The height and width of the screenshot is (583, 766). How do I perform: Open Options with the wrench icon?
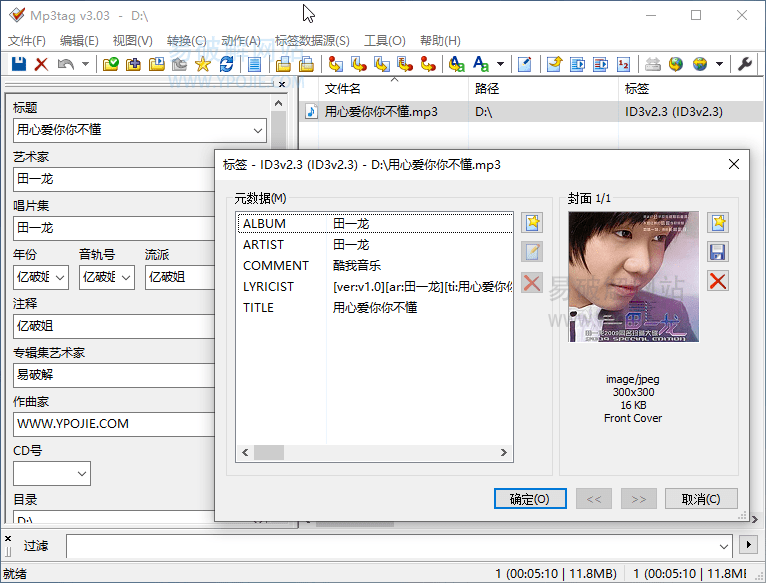point(745,64)
